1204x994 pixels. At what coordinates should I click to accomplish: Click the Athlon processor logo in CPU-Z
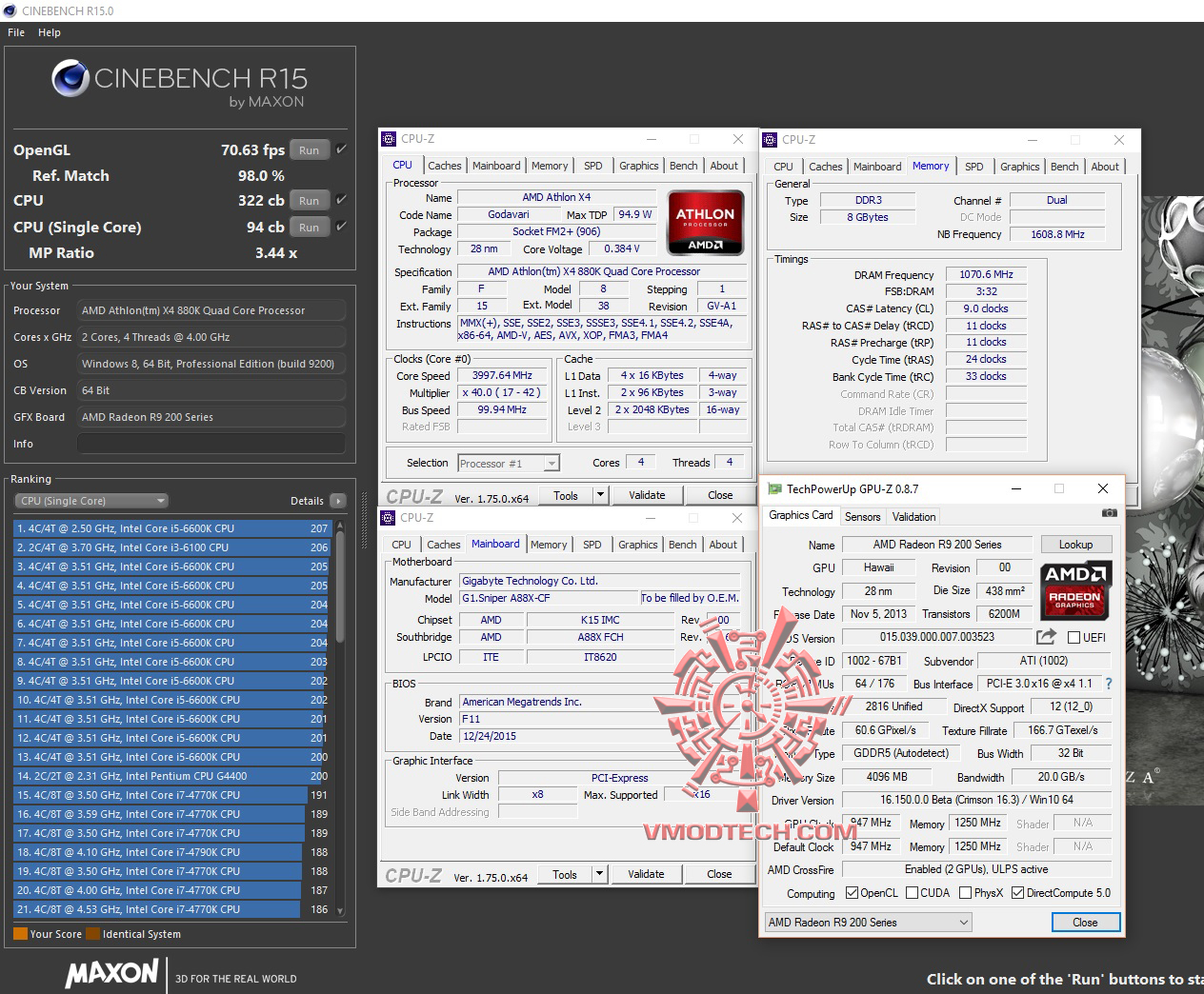click(705, 223)
